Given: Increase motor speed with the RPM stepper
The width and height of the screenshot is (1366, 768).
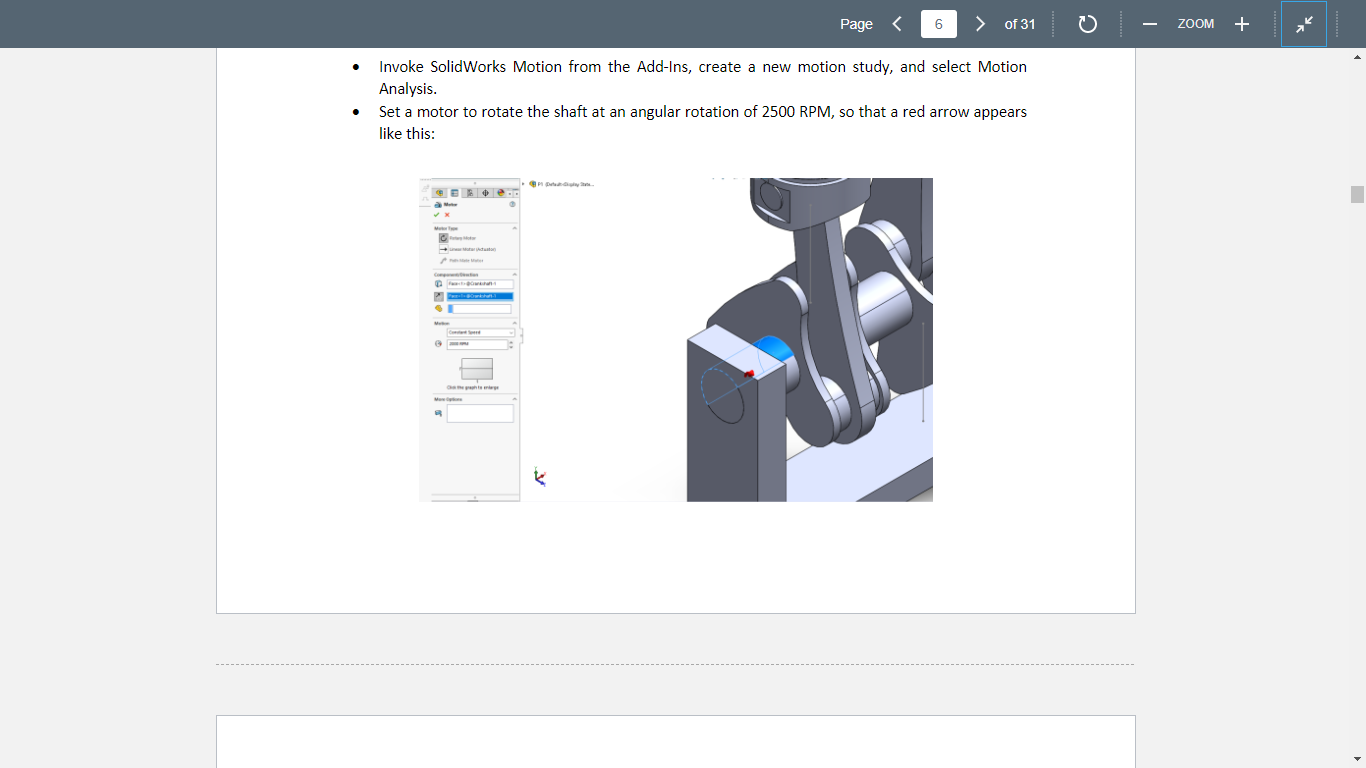Looking at the screenshot, I should click(511, 341).
